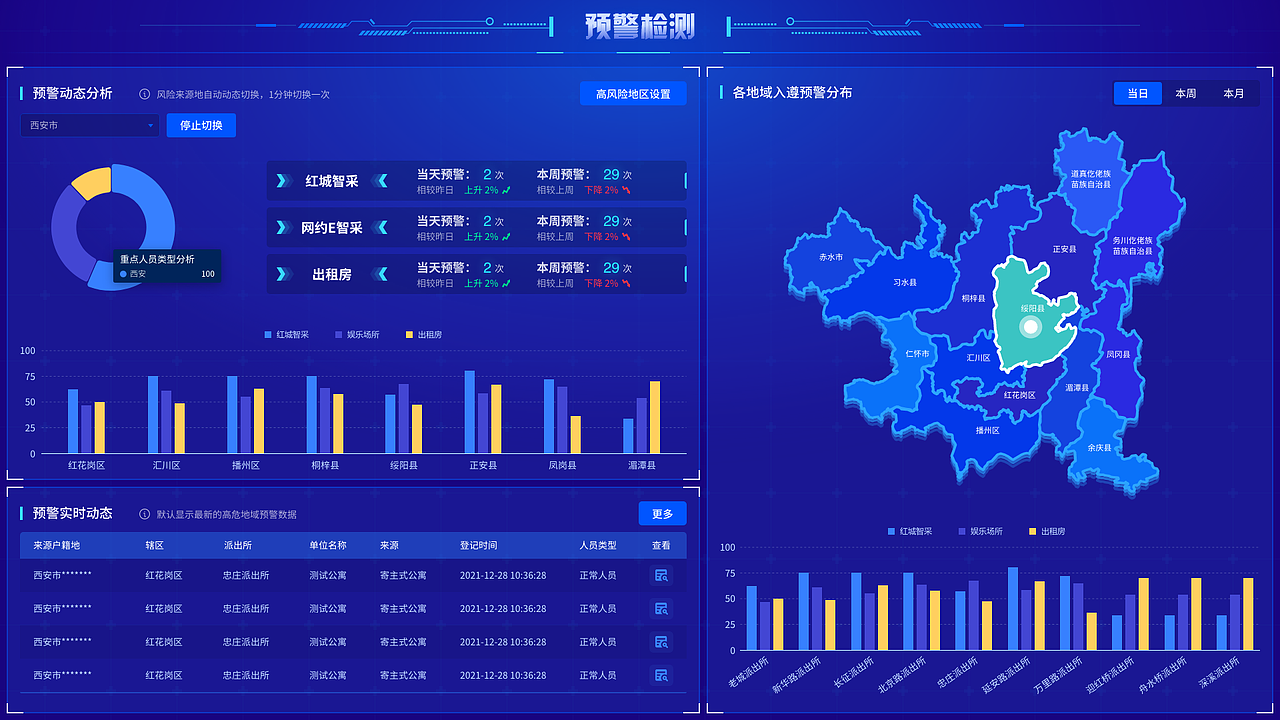This screenshot has height=720, width=1280.
Task: Open the 西安市 city dropdown
Action: [89, 125]
